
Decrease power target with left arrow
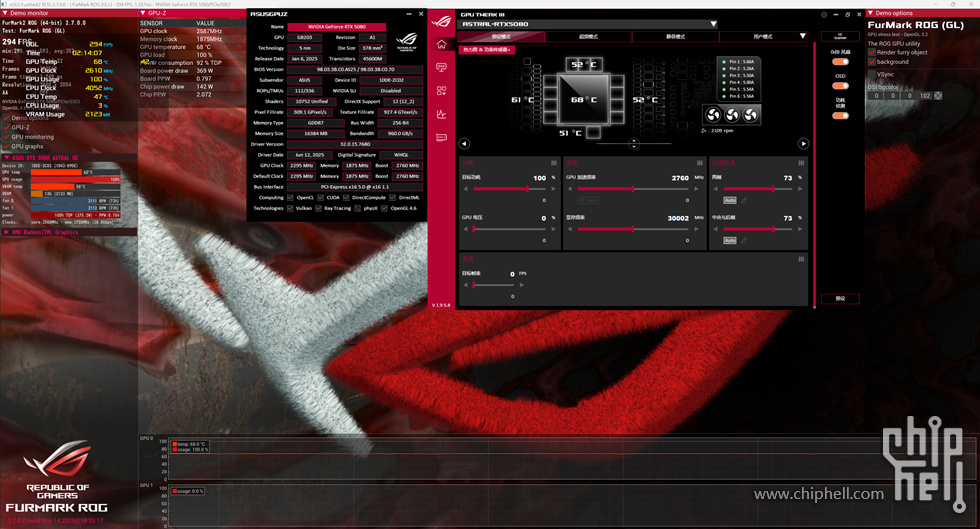466,189
